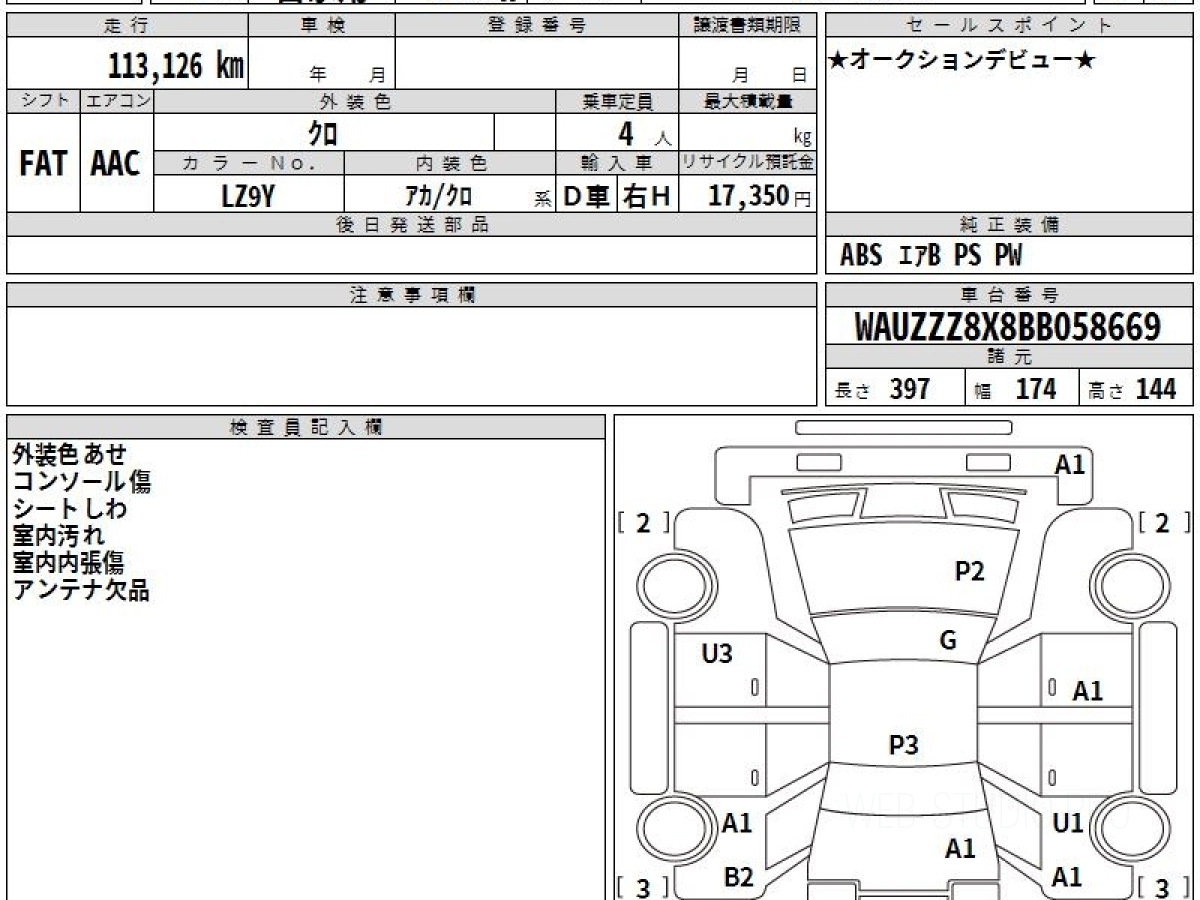Image resolution: width=1200 pixels, height=900 pixels.
Task: Click the 輸入車 header
Action: 617,163
